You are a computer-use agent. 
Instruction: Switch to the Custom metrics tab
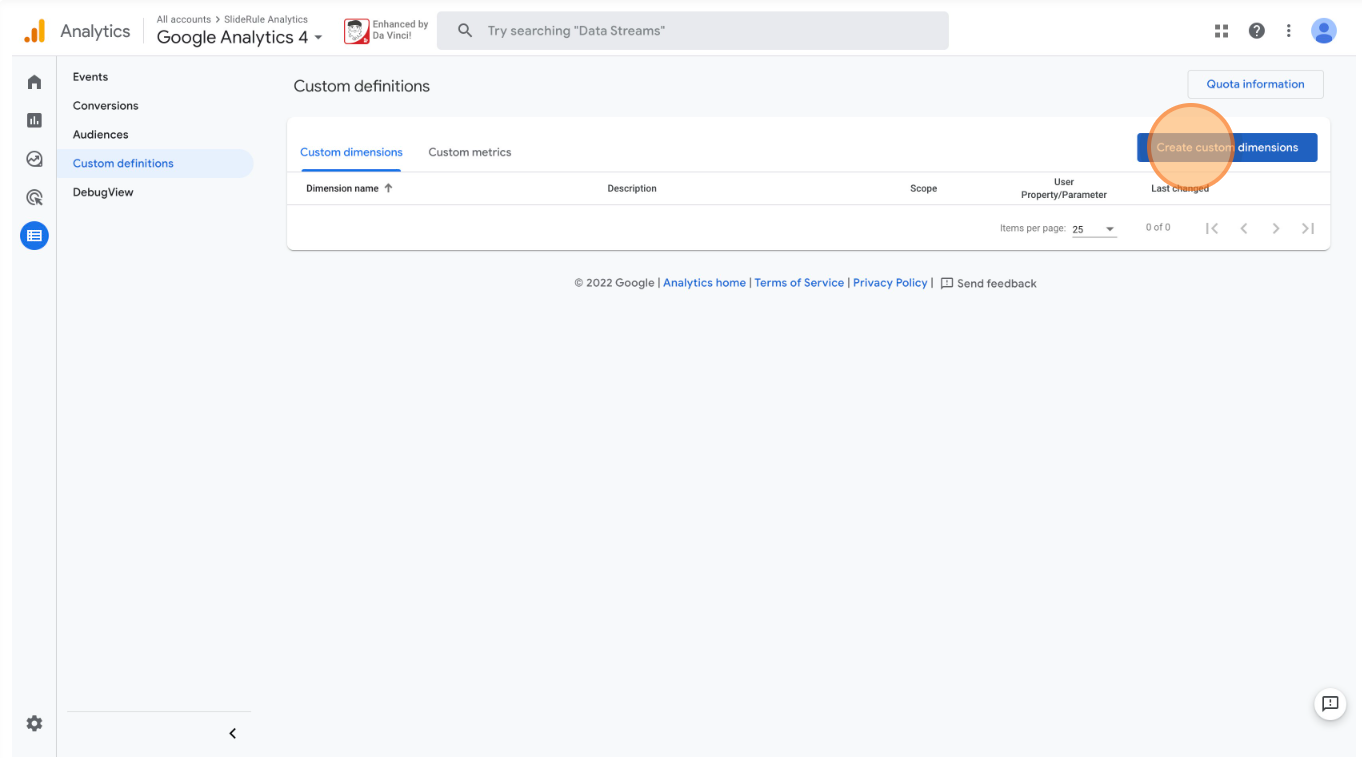coord(469,152)
